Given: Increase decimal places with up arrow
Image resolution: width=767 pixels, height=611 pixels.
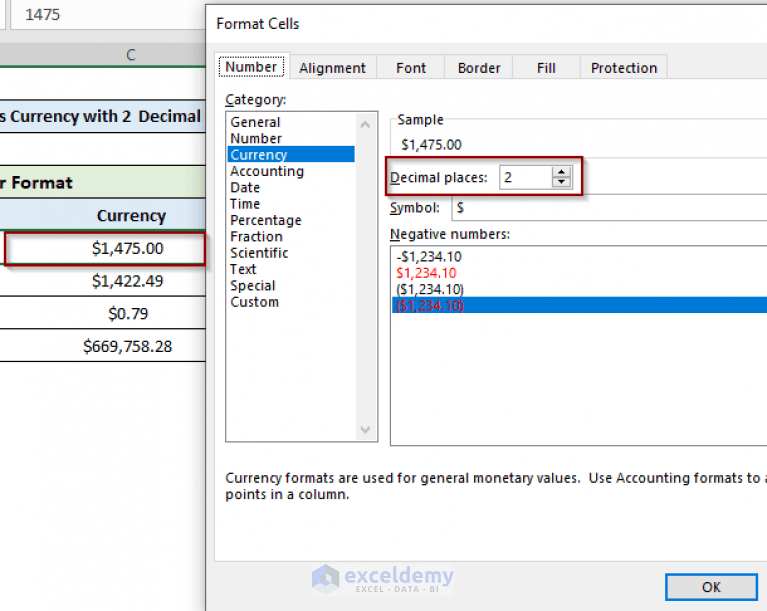Looking at the screenshot, I should (562, 172).
